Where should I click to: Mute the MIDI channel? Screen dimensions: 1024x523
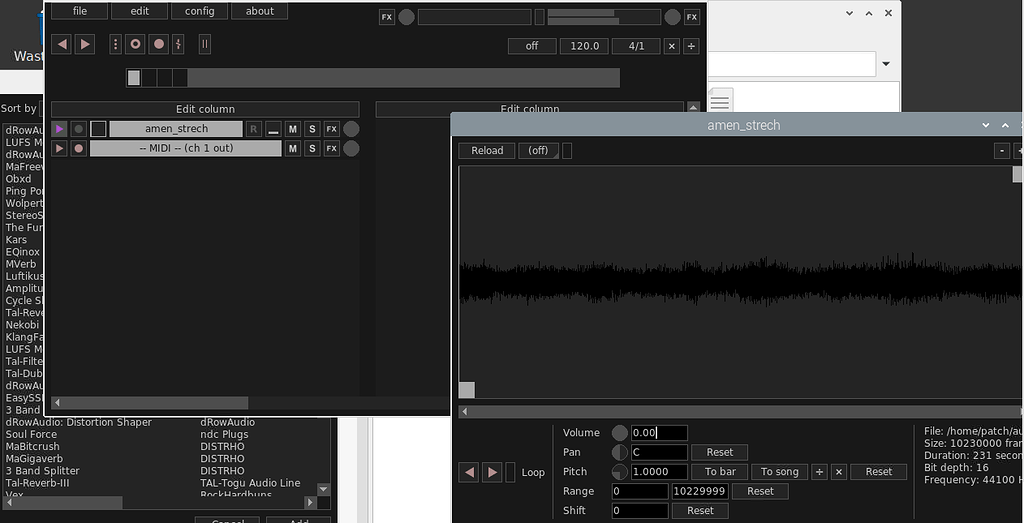point(293,149)
